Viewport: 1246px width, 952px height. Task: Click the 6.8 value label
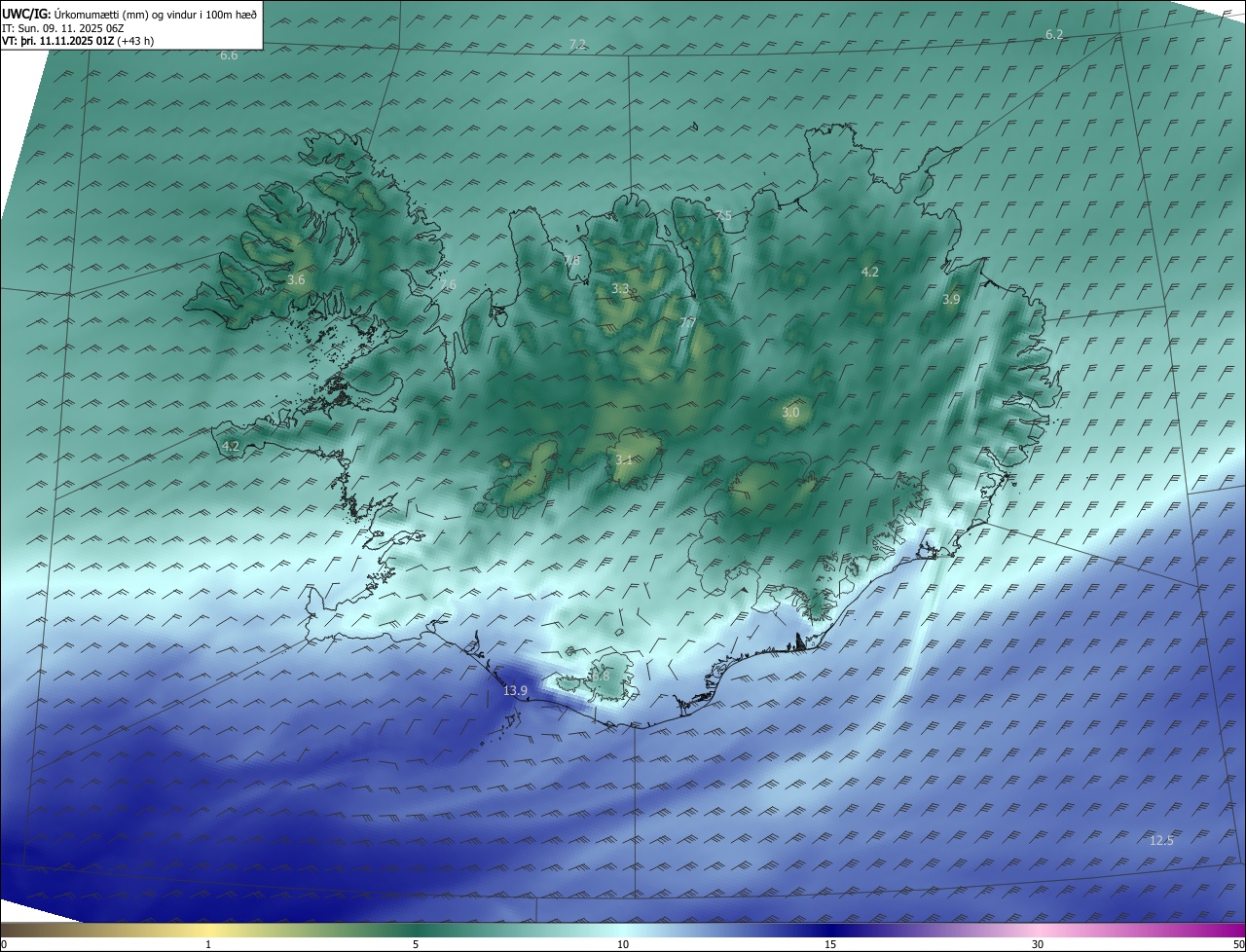(601, 676)
